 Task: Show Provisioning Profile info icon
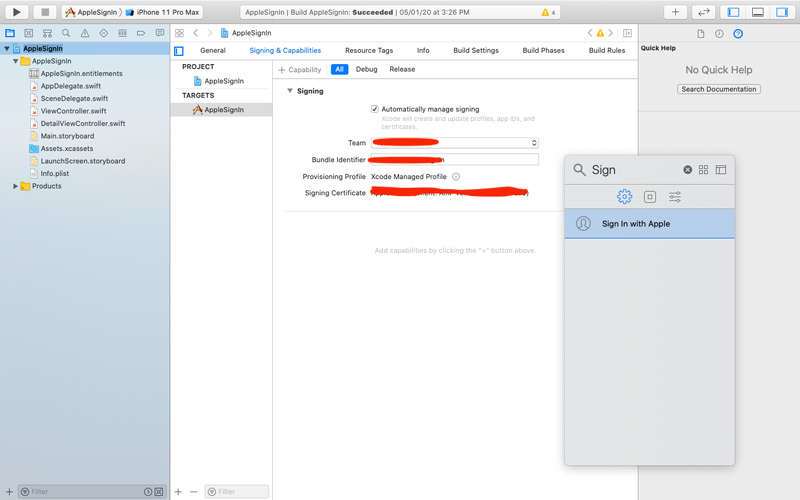[456, 177]
